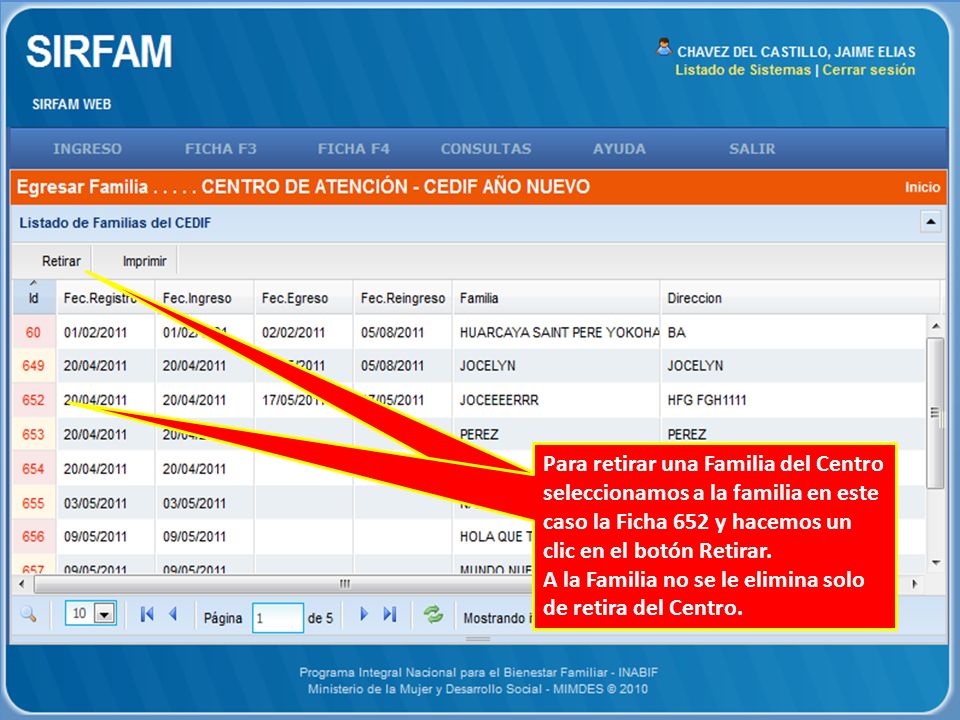960x720 pixels.
Task: Select the row with Id 649
Action: click(x=469, y=366)
